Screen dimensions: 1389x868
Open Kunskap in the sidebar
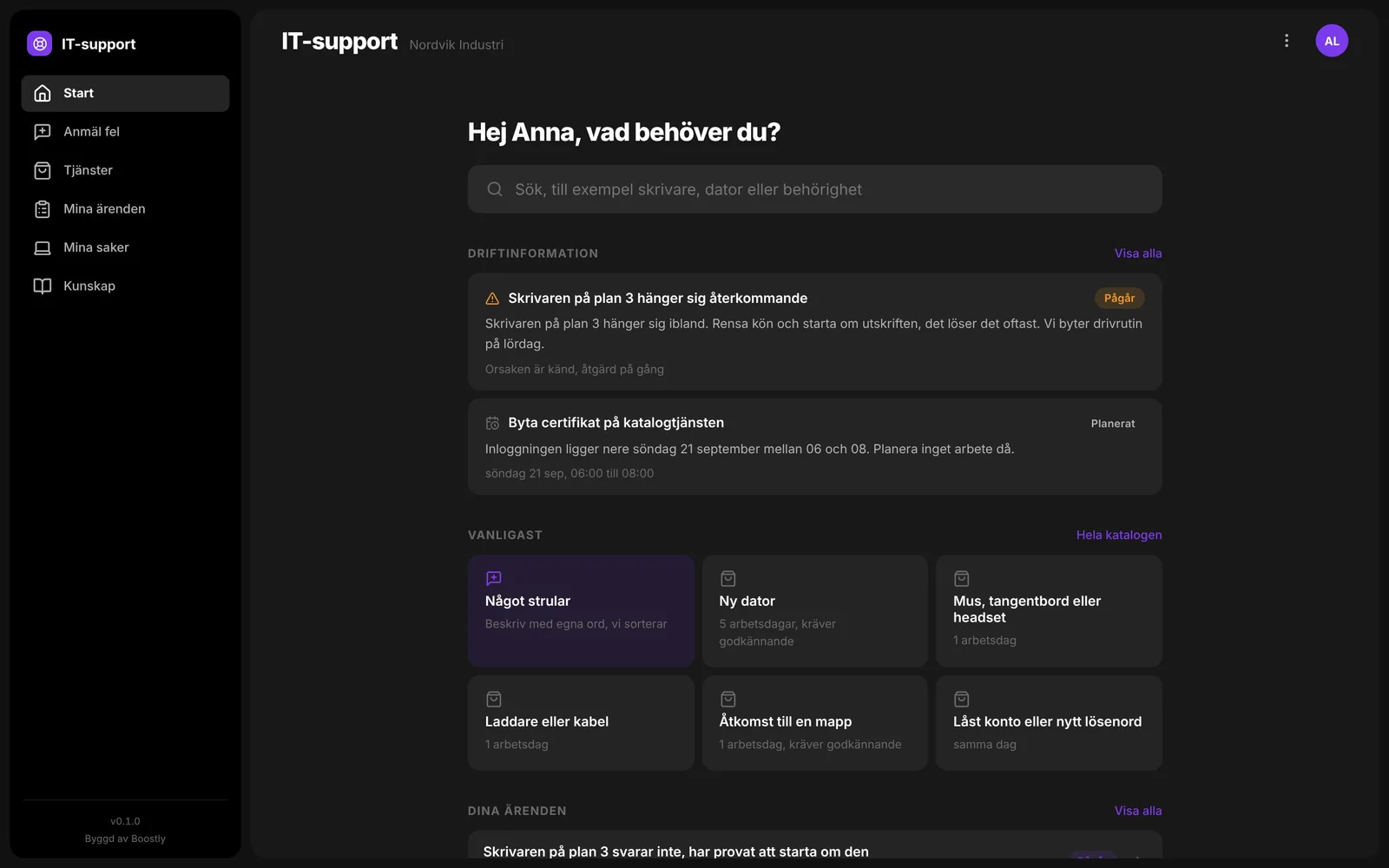pos(125,286)
